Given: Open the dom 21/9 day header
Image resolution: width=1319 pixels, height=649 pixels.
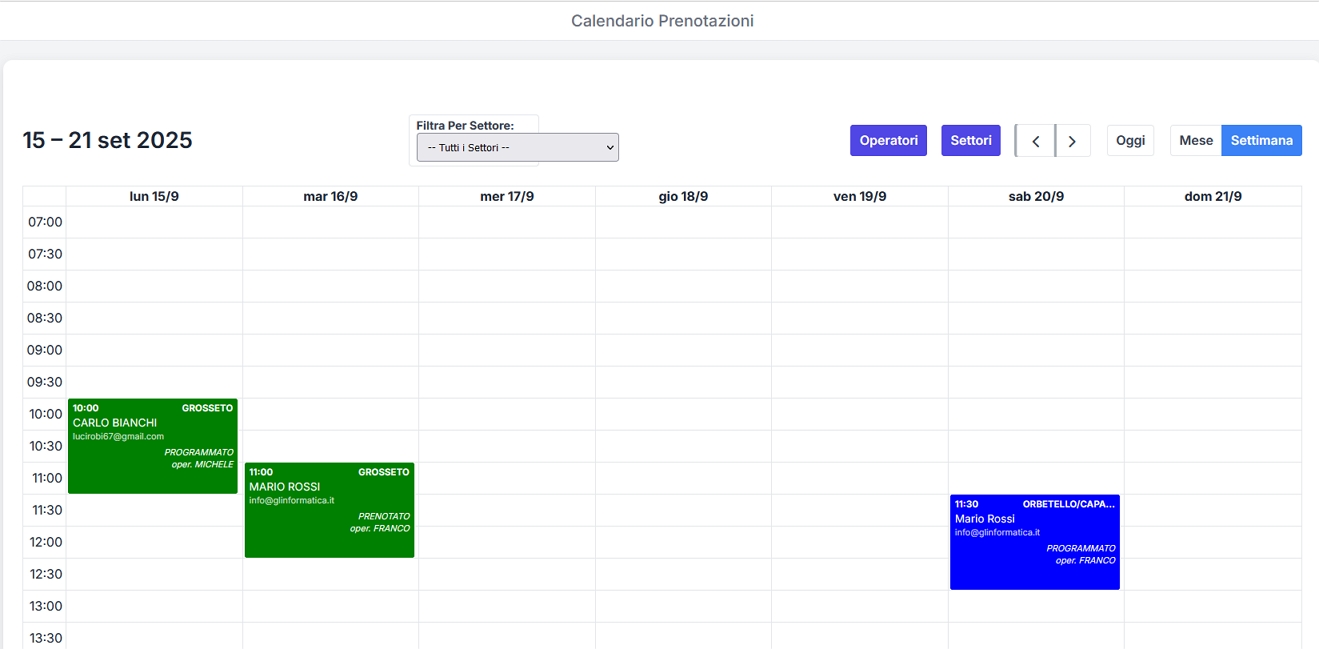Looking at the screenshot, I should click(1213, 197).
